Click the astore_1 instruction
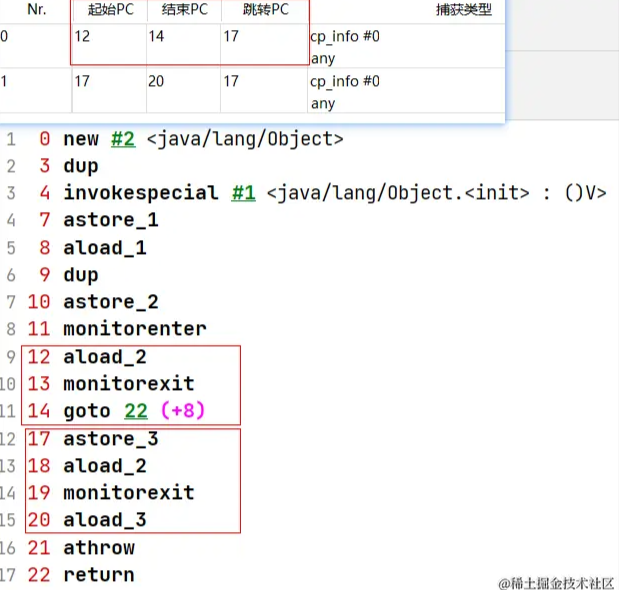The width and height of the screenshot is (619, 590). coord(111,220)
